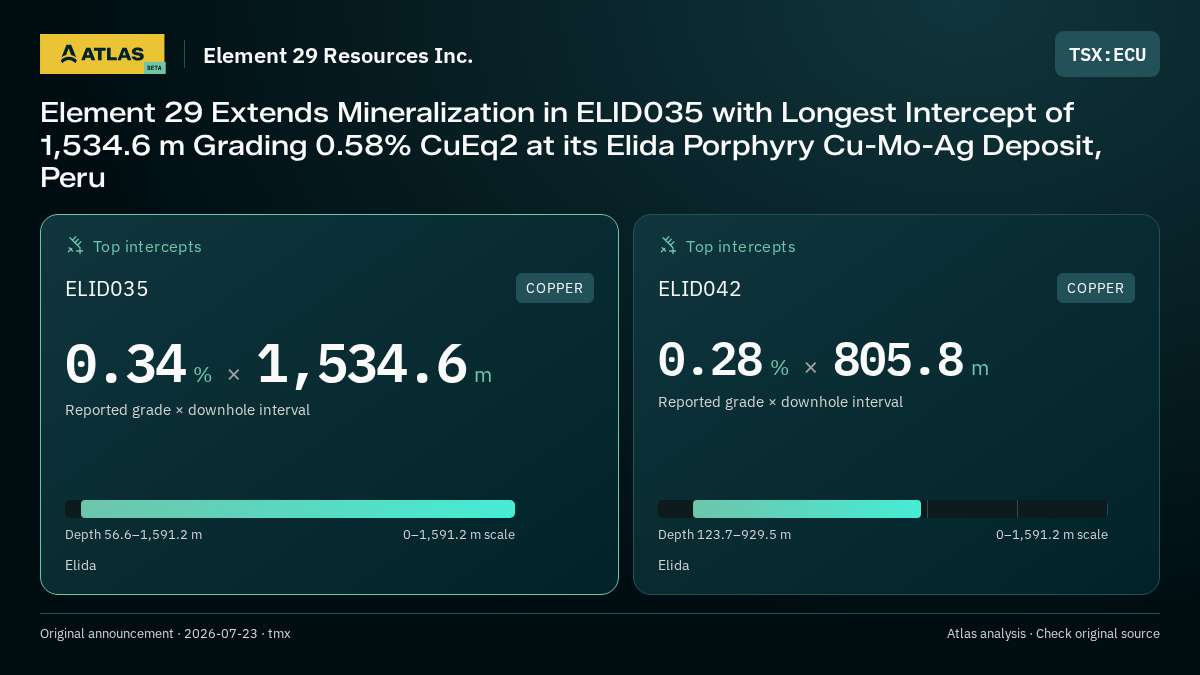Click the ELID042 depth interval bar
This screenshot has height=675, width=1200.
pyautogui.click(x=883, y=509)
